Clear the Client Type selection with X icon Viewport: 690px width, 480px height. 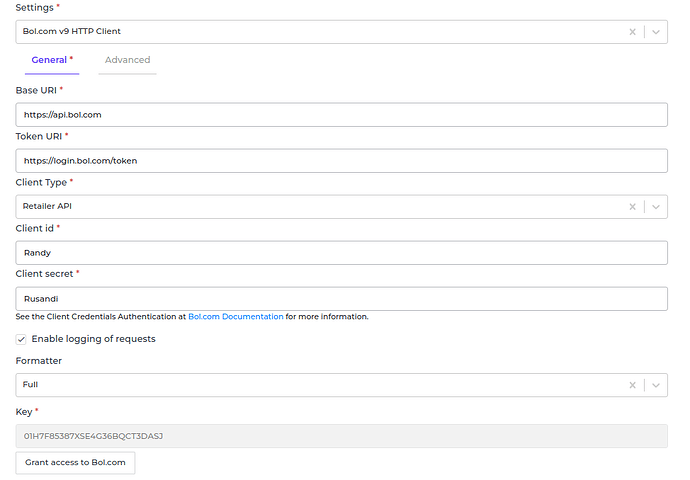632,207
